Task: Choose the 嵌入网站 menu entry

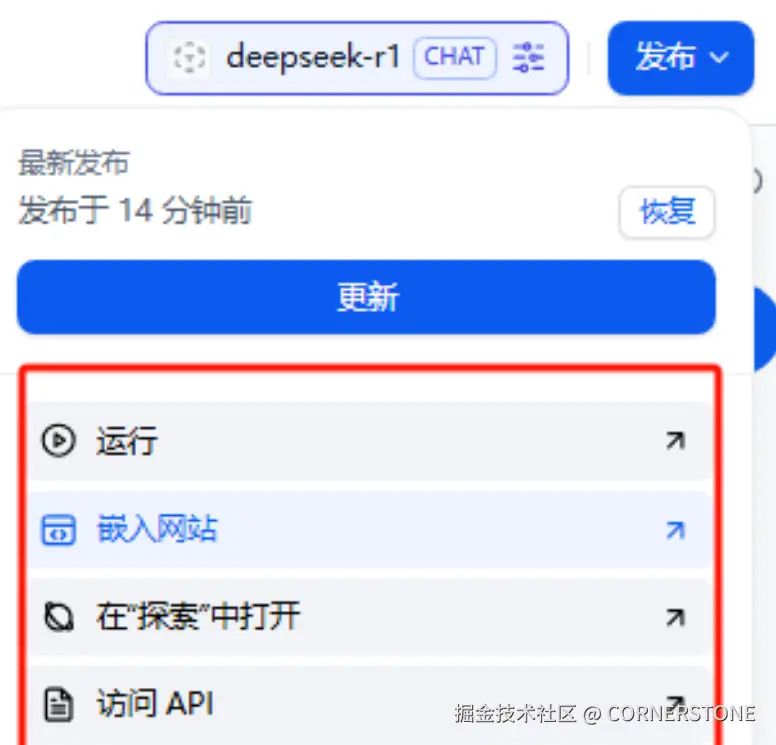Action: [x=370, y=530]
